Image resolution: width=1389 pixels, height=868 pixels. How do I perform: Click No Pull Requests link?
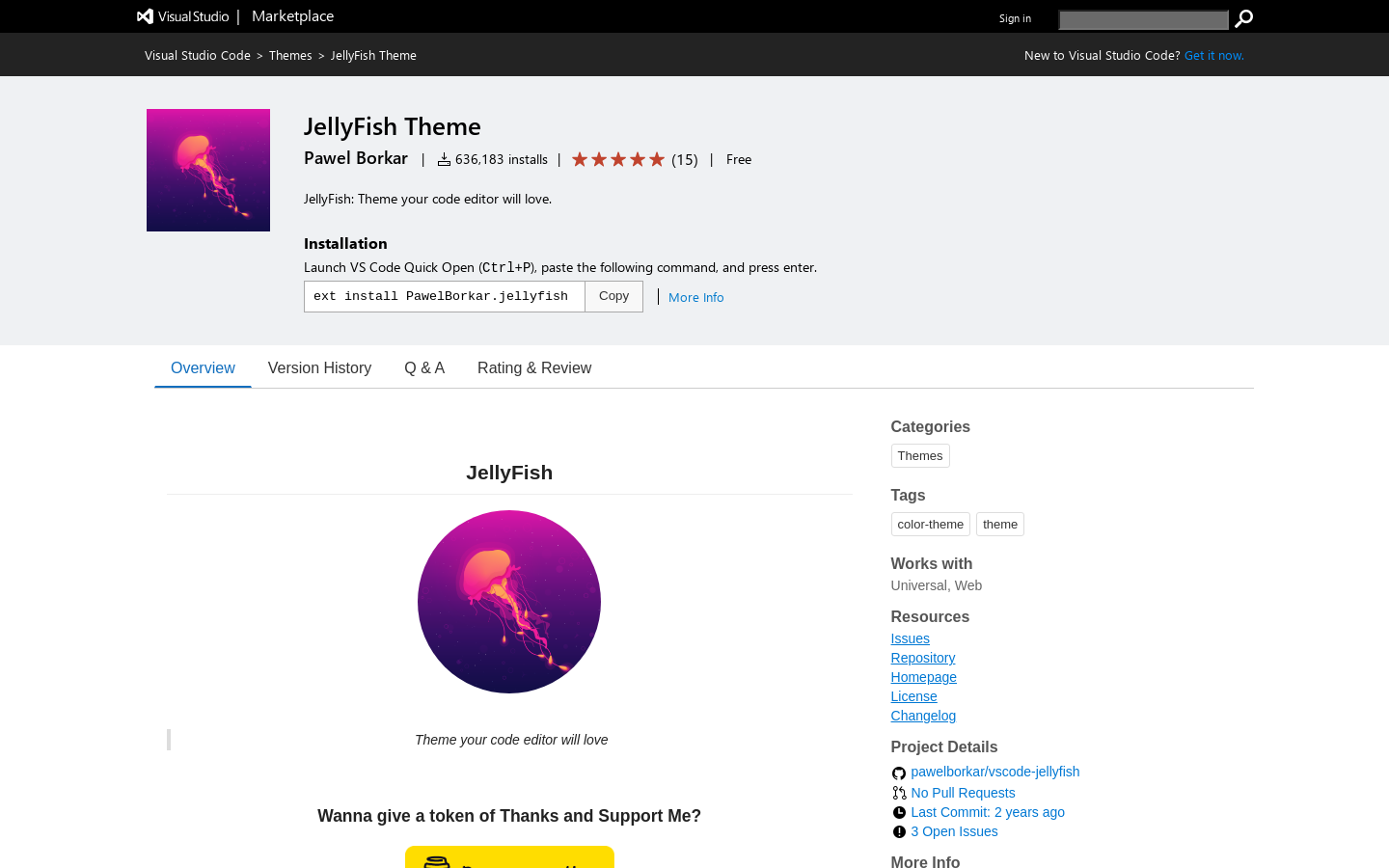963,793
